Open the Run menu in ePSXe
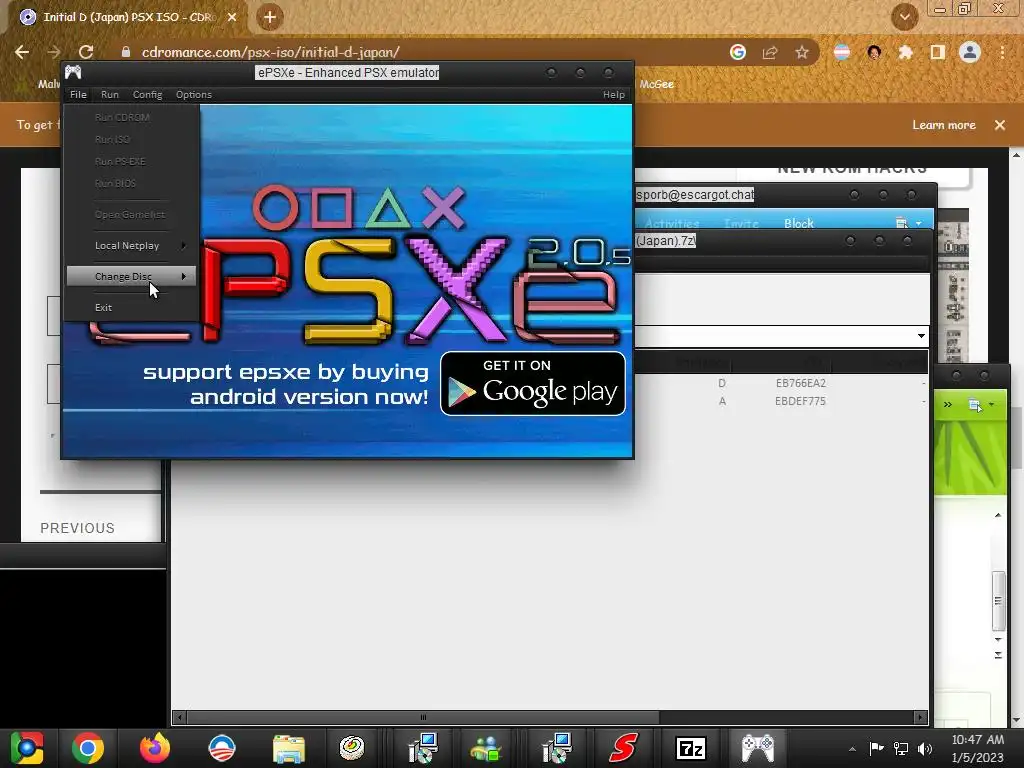This screenshot has height=768, width=1024. [x=110, y=95]
